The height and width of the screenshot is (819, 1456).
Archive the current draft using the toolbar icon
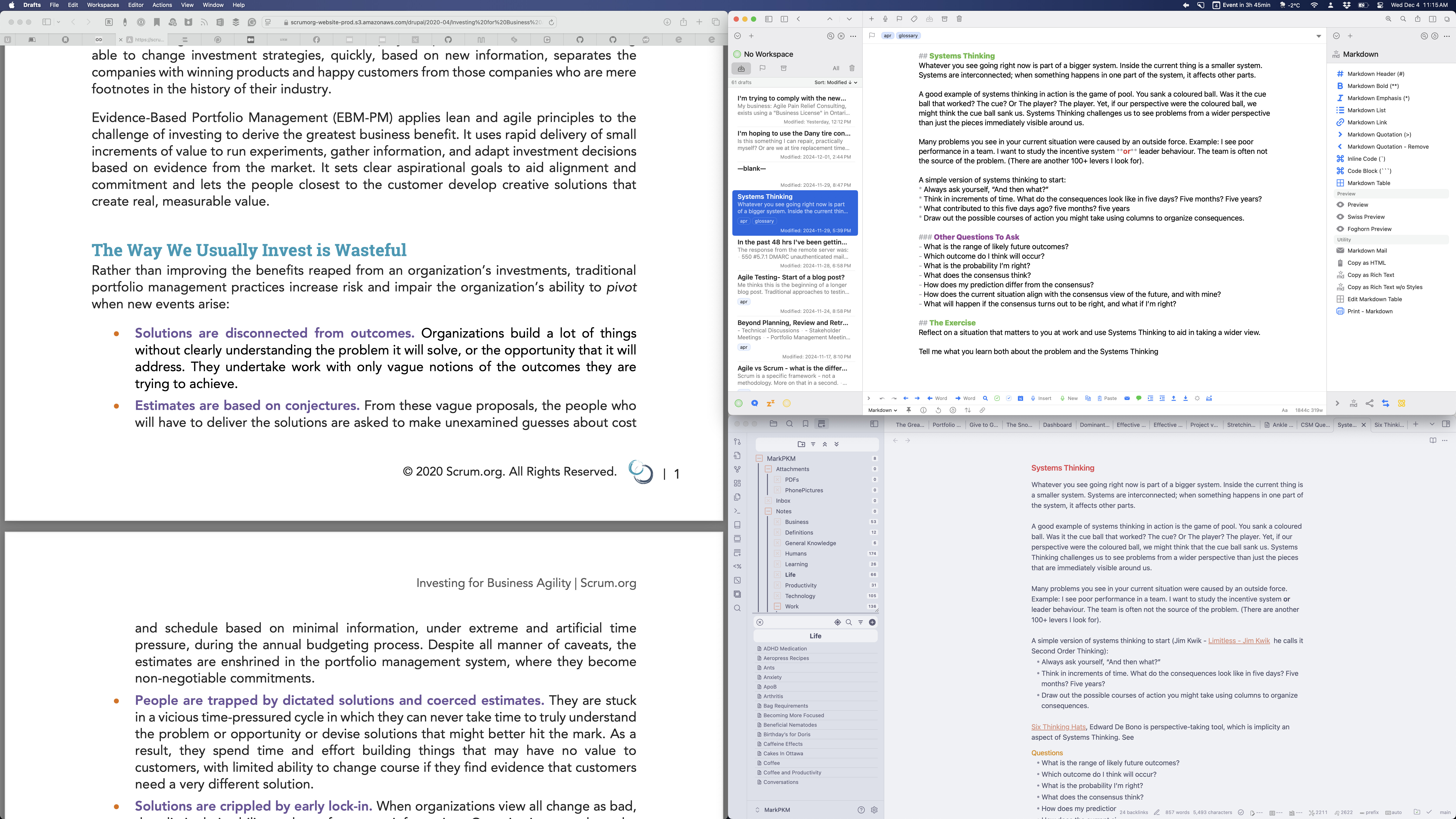pos(944,19)
